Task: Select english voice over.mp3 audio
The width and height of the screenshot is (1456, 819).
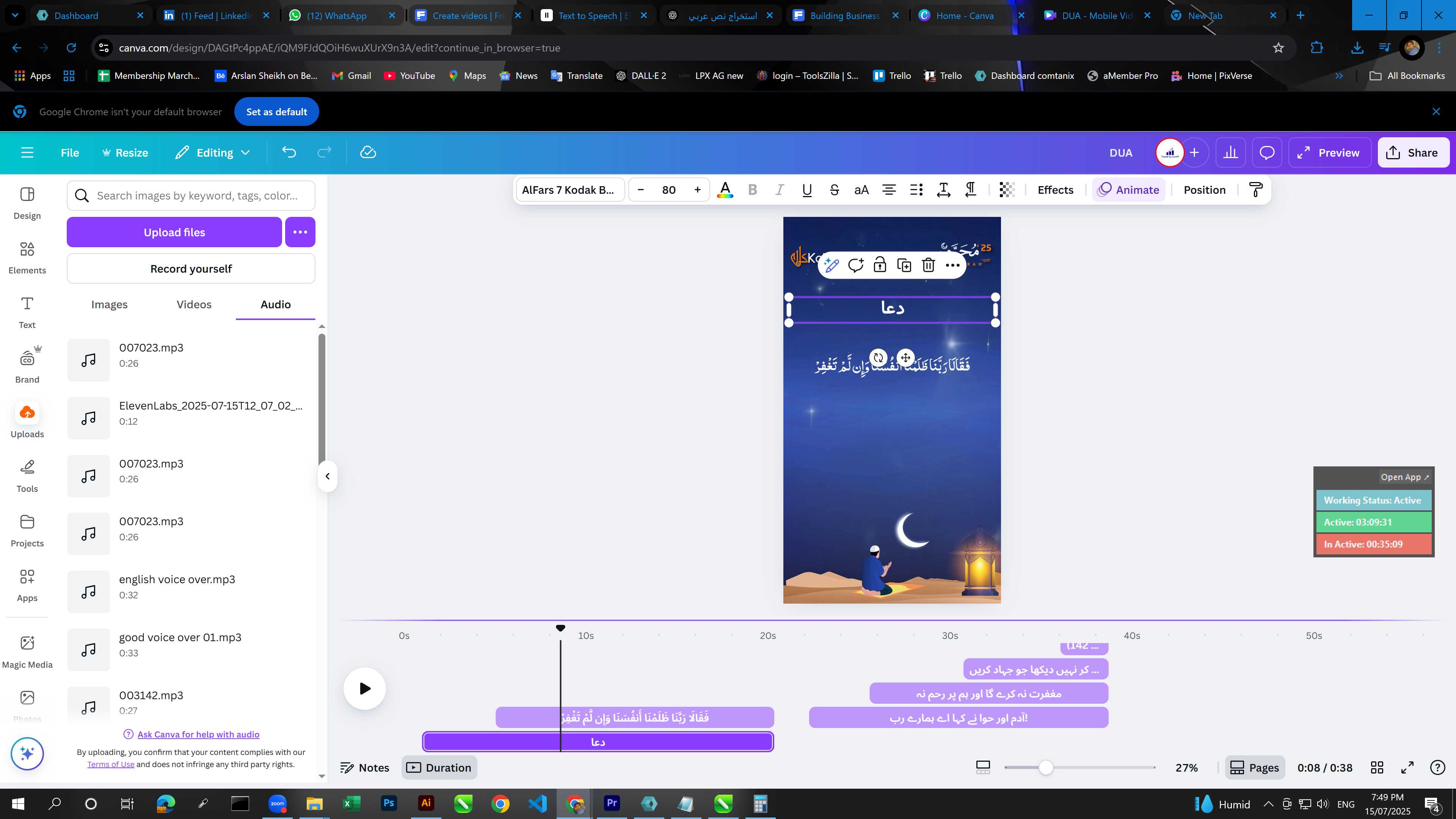Action: coord(191,592)
